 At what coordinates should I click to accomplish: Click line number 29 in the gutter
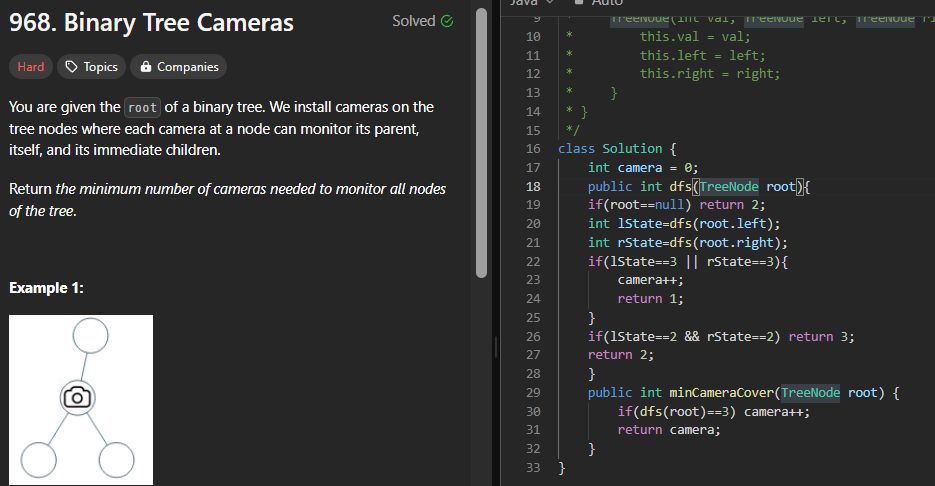coord(533,393)
